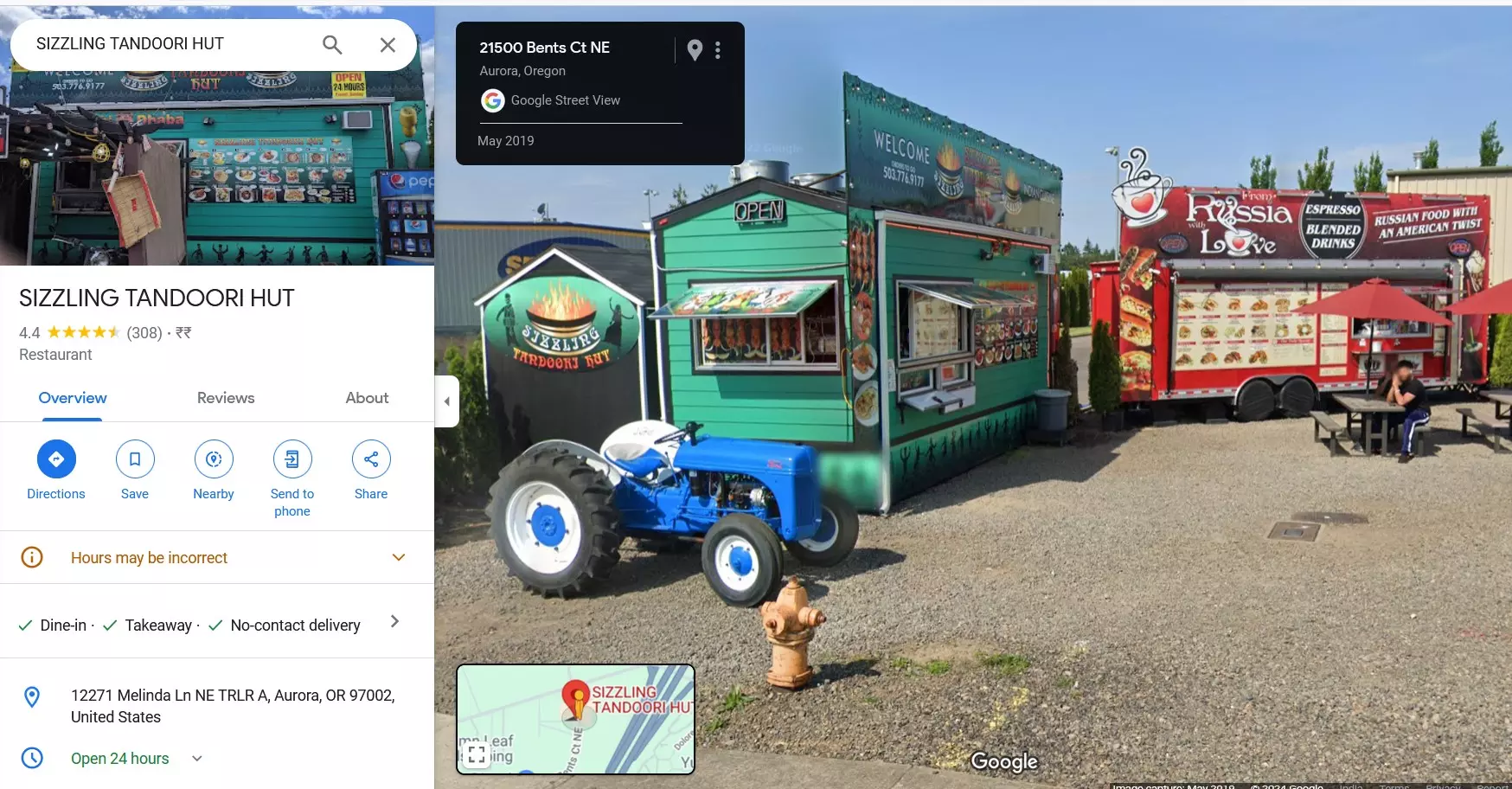
Task: Save the place using bookmark icon
Action: coord(135,459)
